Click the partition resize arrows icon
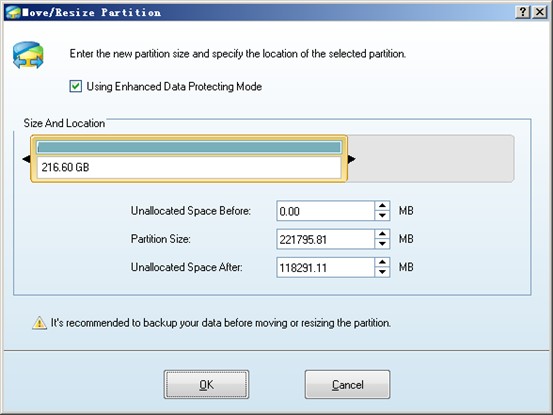Viewport: 553px width, 415px height. coord(28,55)
